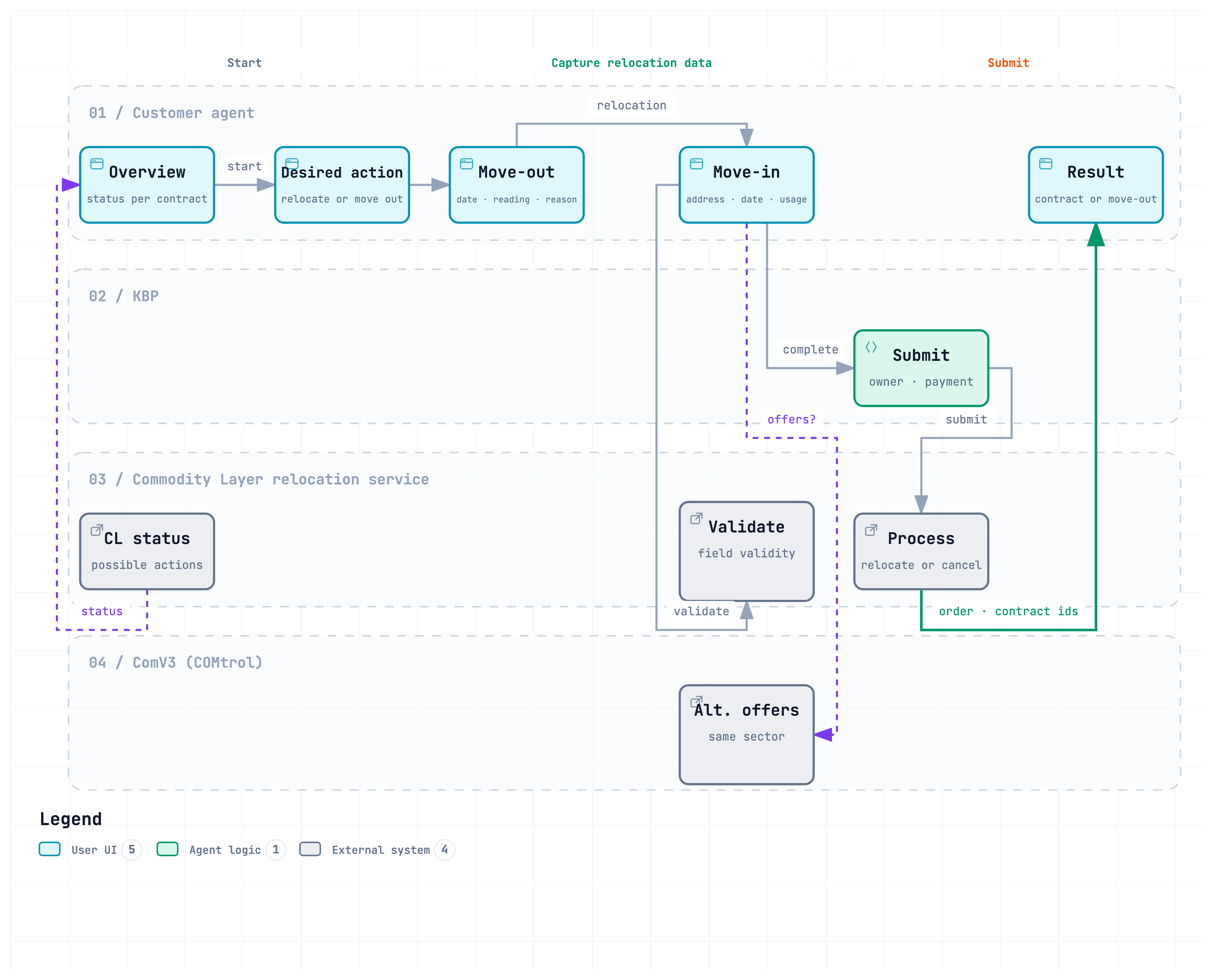The image size is (1214, 980).
Task: Click the 'Start' phase header
Action: coord(245,63)
